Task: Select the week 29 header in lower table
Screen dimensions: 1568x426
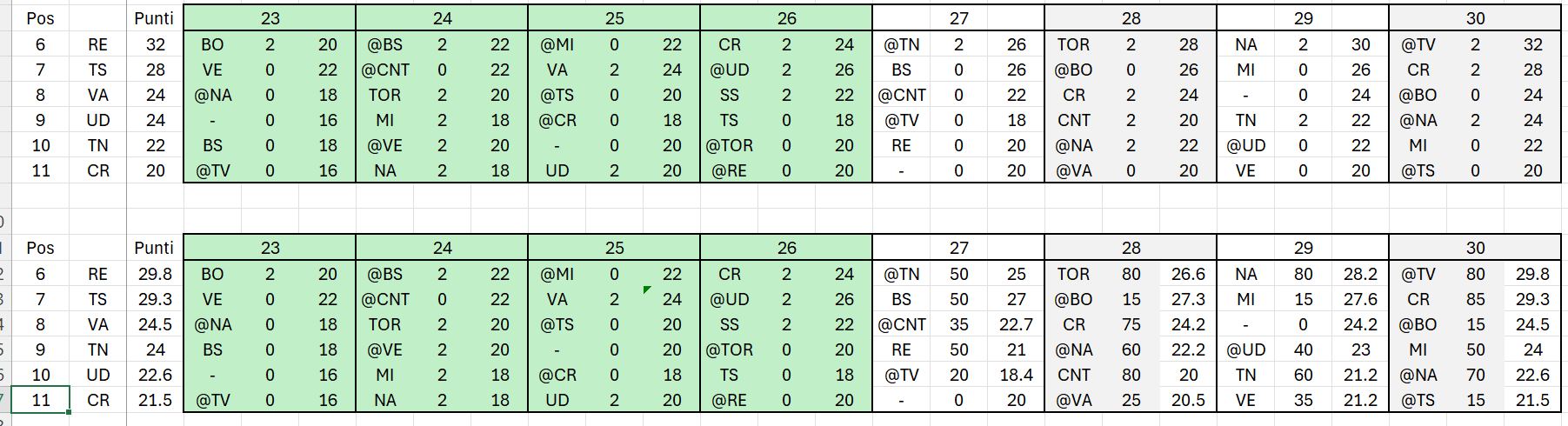Action: (x=1303, y=248)
